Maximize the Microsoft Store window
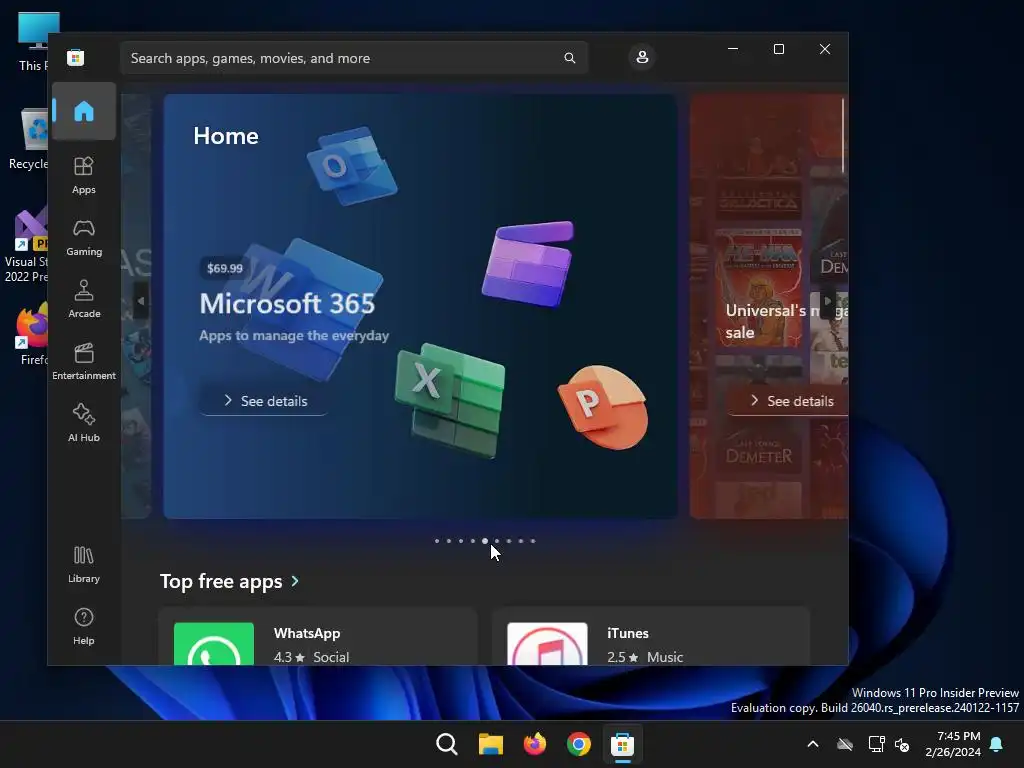Viewport: 1024px width, 768px height. (x=778, y=49)
